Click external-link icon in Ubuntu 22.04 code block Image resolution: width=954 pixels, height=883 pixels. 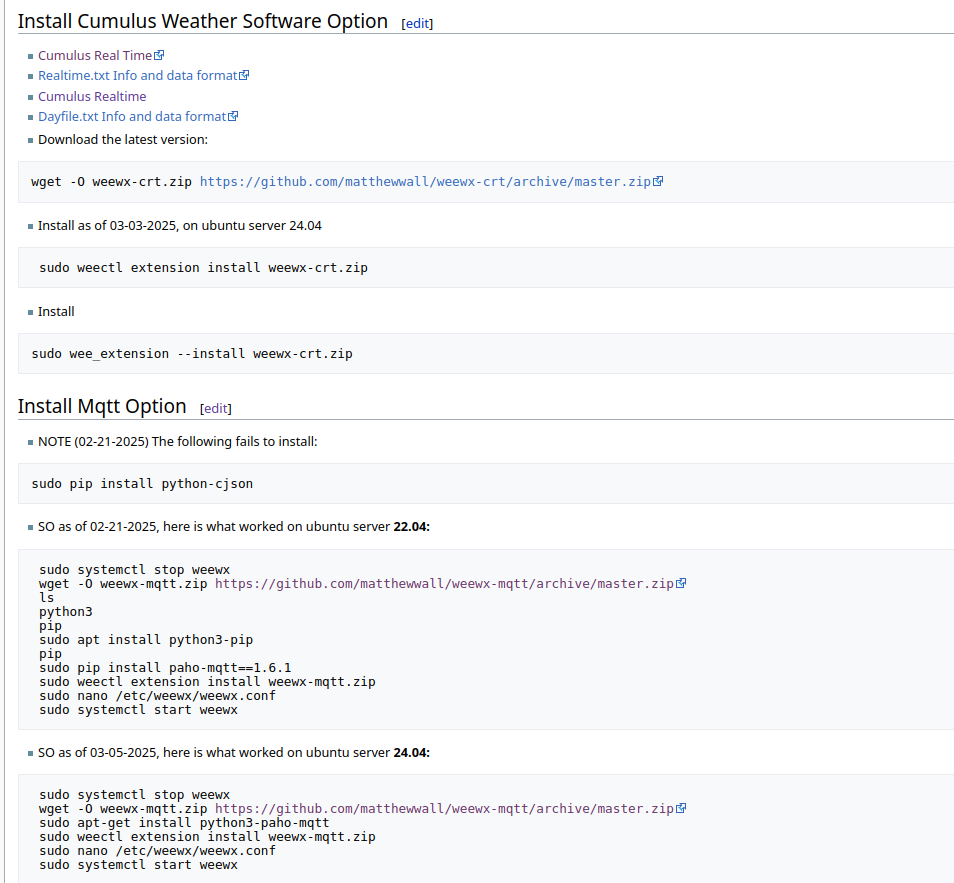click(x=681, y=584)
